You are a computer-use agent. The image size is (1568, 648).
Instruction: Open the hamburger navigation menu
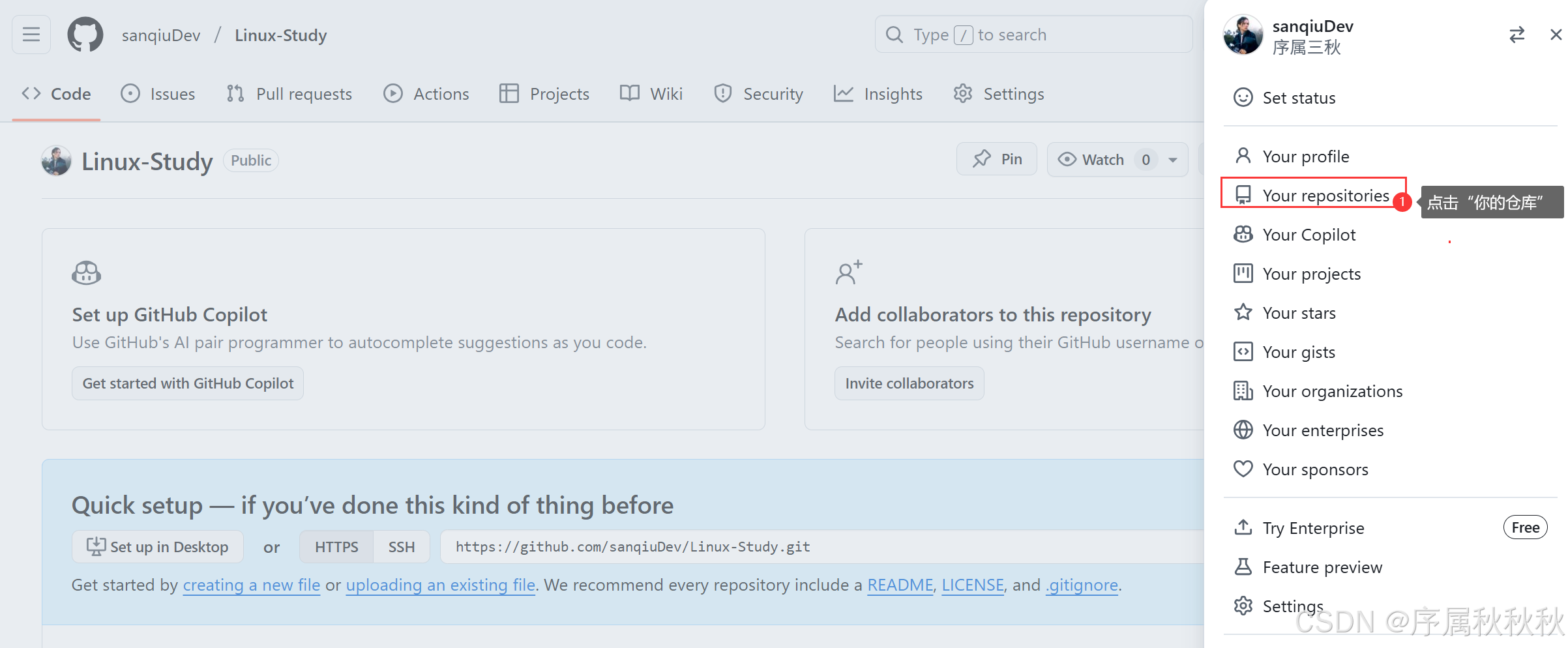pos(31,35)
